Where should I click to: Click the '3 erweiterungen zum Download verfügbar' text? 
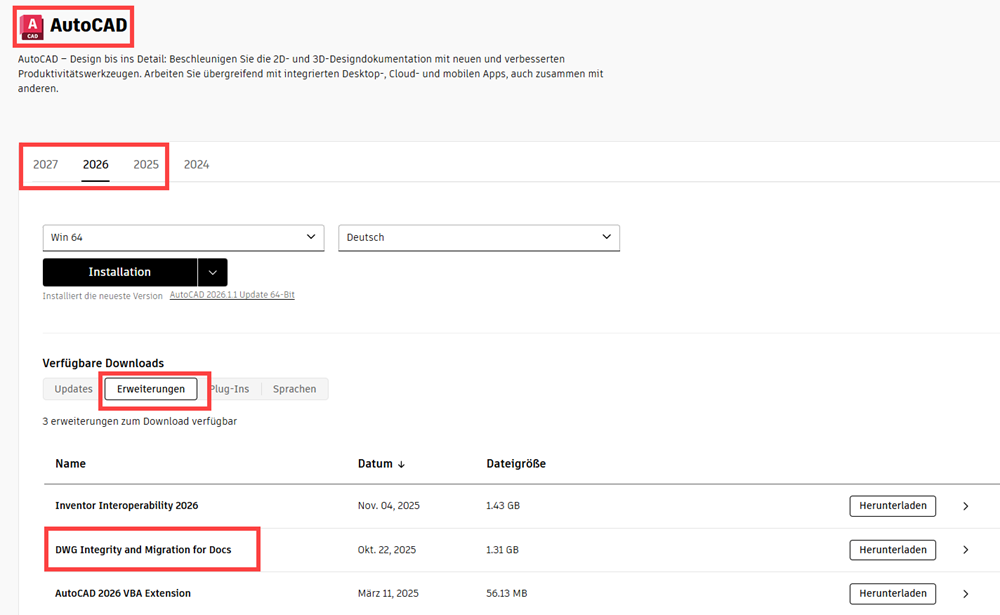click(x=140, y=422)
